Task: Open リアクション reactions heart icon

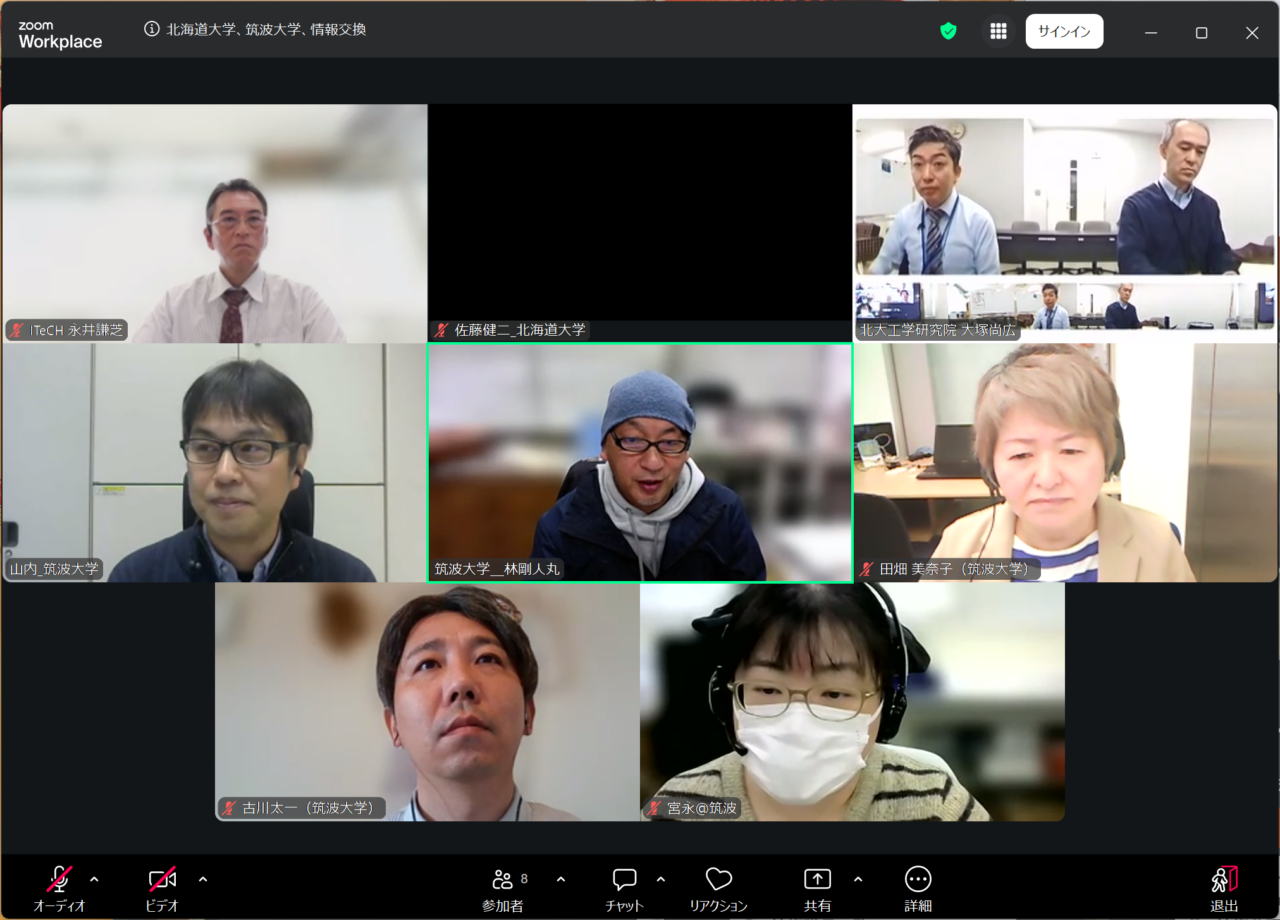Action: click(718, 887)
